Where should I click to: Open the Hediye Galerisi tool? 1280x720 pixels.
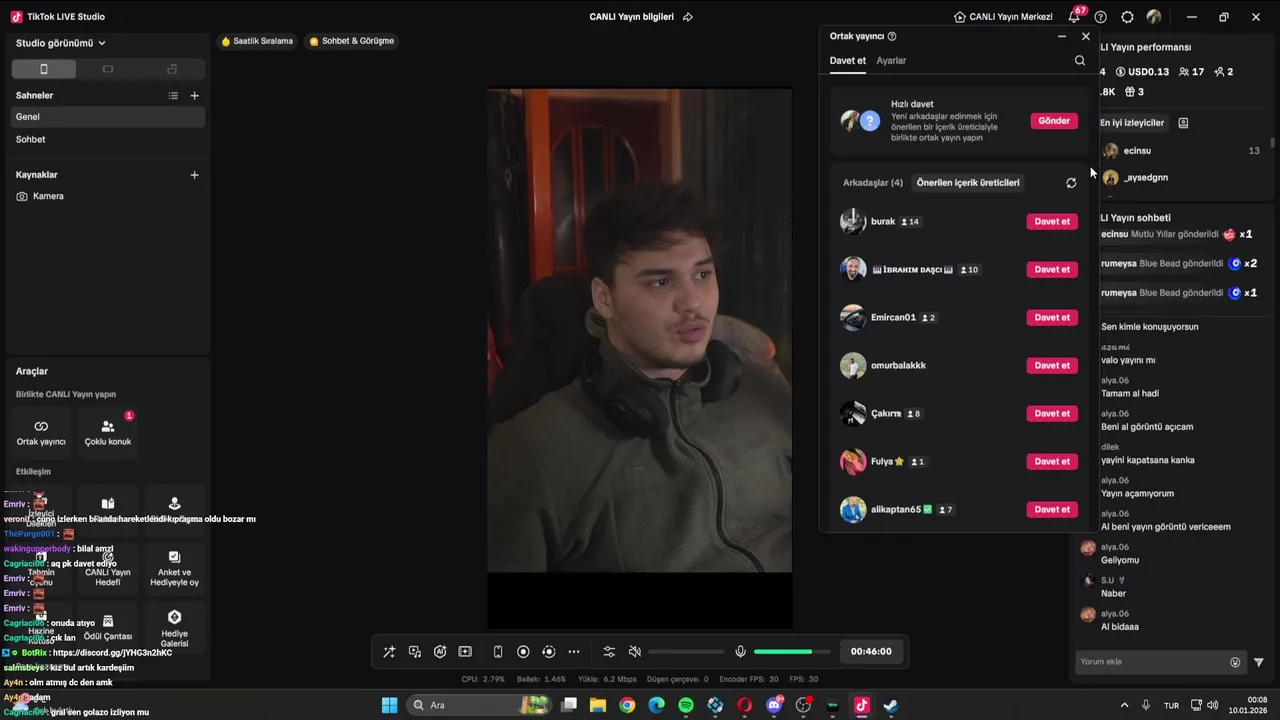174,629
